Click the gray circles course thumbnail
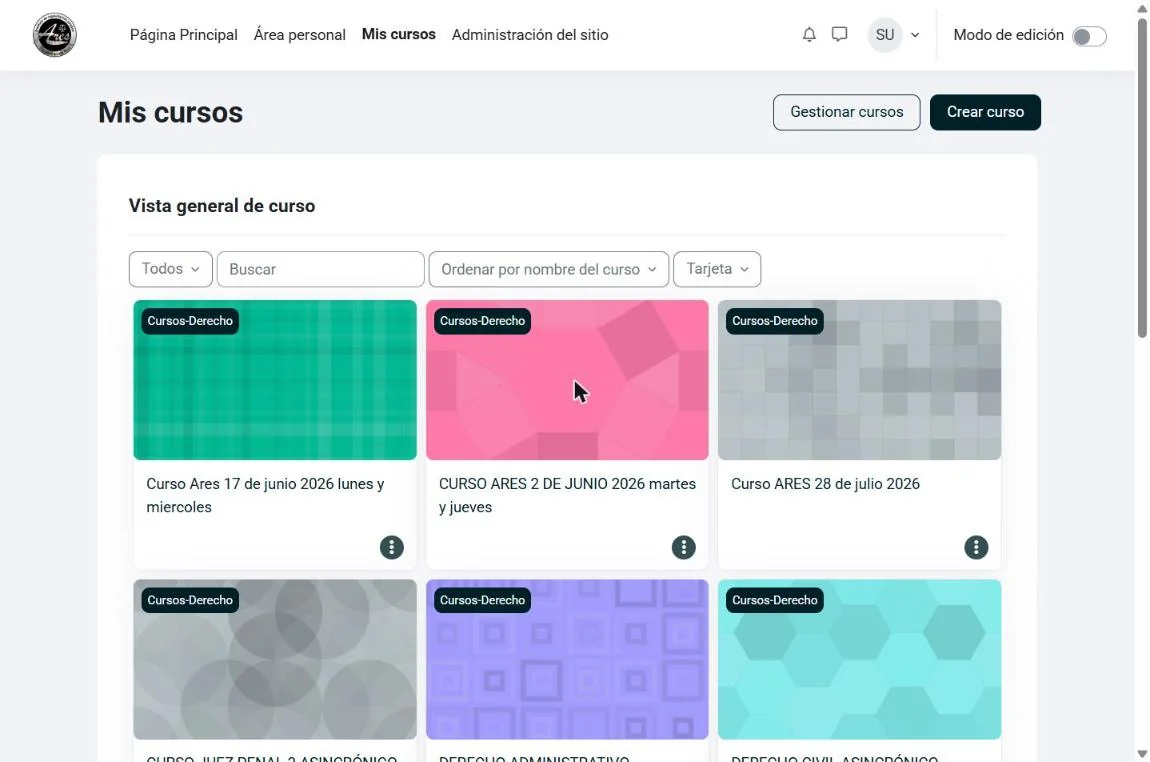This screenshot has width=1150, height=762. 275,659
